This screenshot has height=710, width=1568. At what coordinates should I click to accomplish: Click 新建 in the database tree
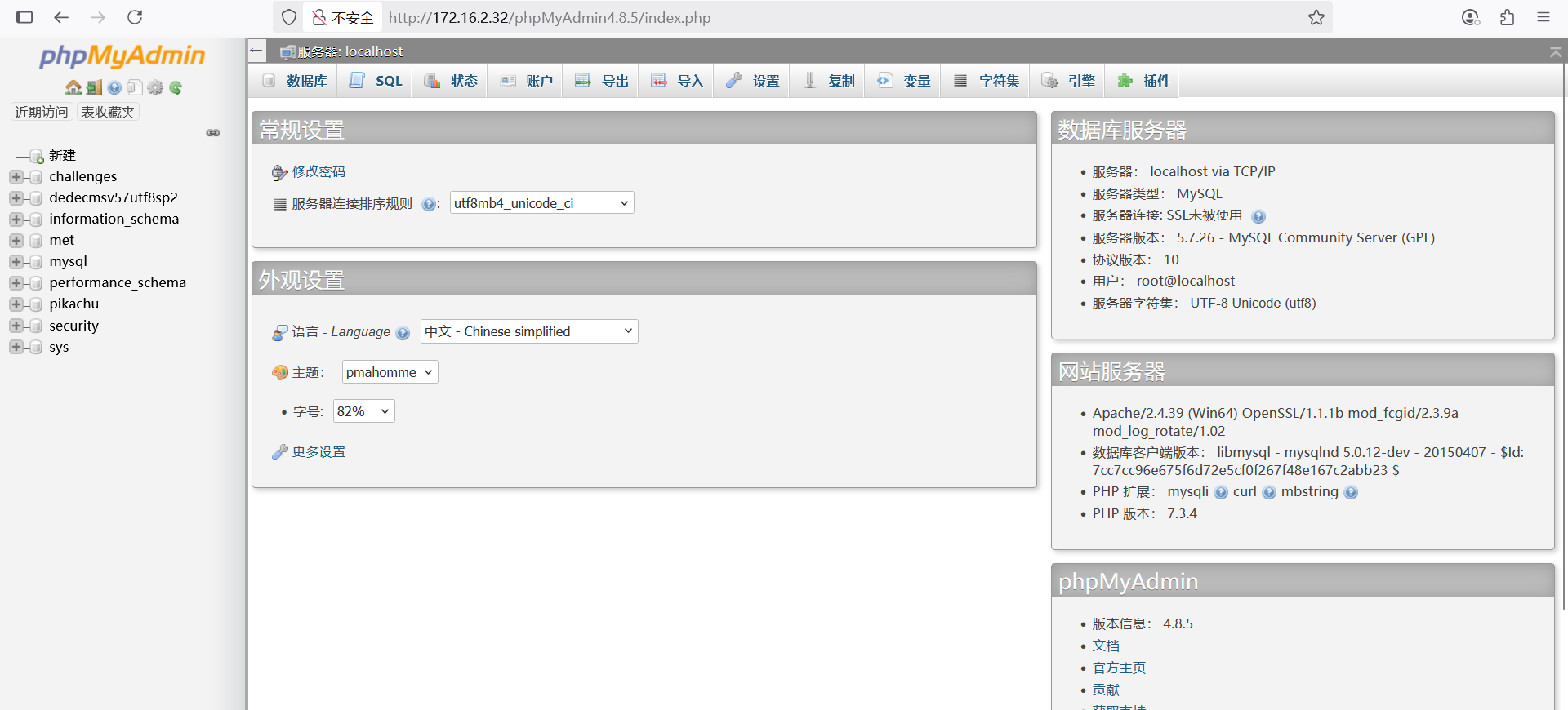[x=62, y=156]
